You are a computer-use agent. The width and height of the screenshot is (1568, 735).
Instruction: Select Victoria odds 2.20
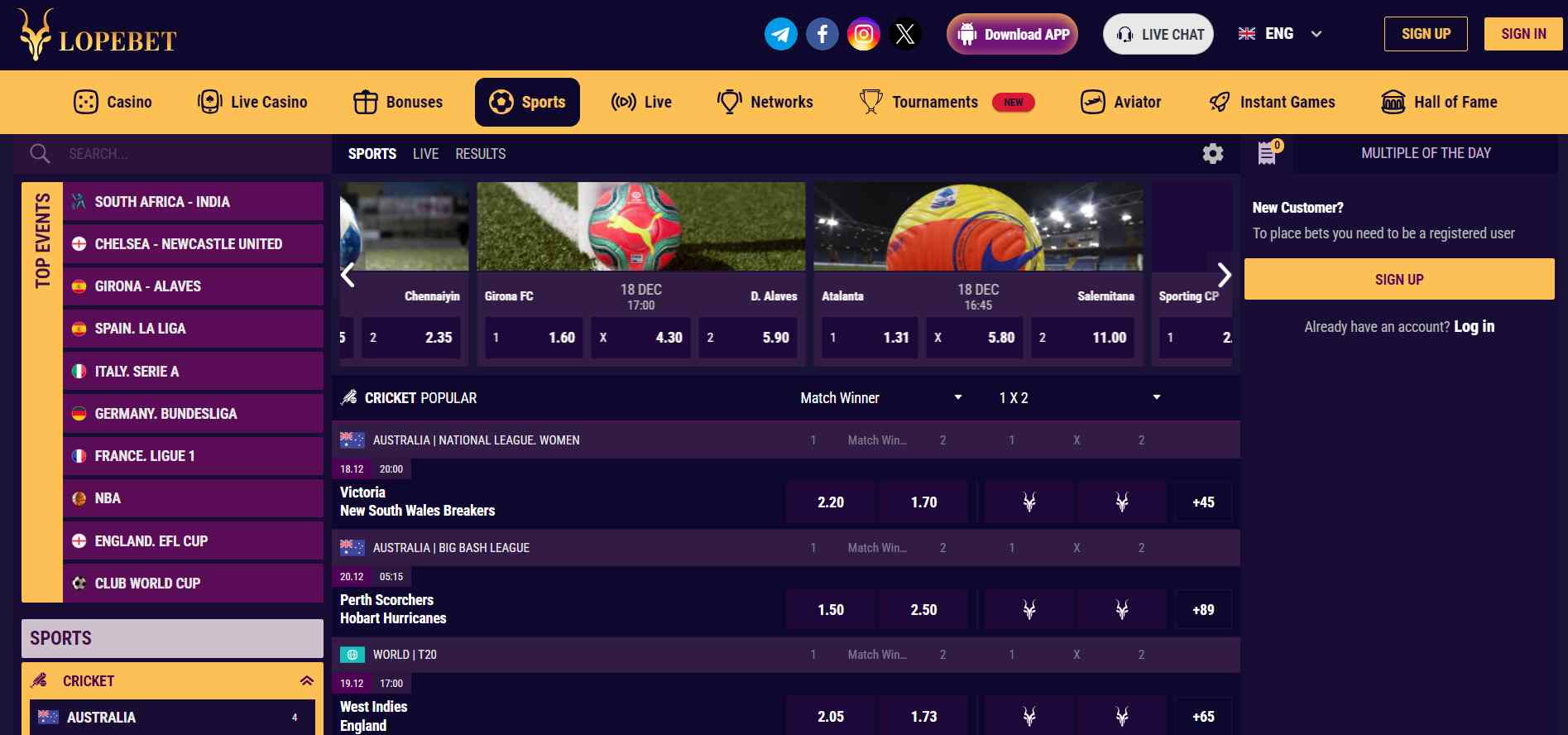pyautogui.click(x=831, y=502)
